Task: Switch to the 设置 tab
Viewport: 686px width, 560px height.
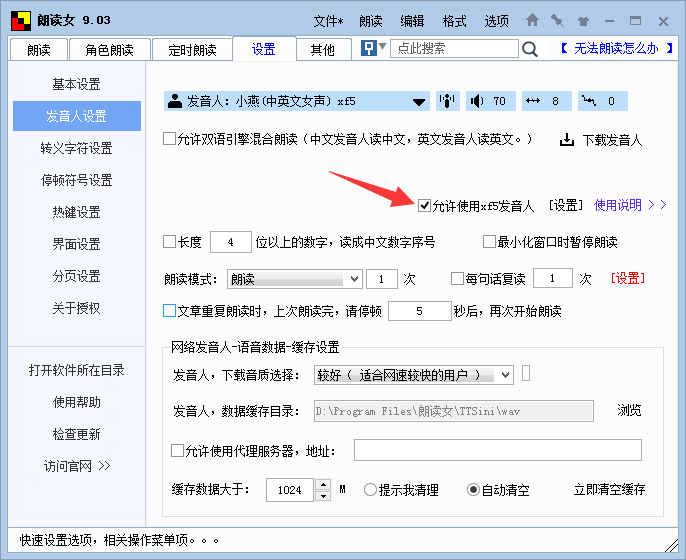Action: [264, 49]
